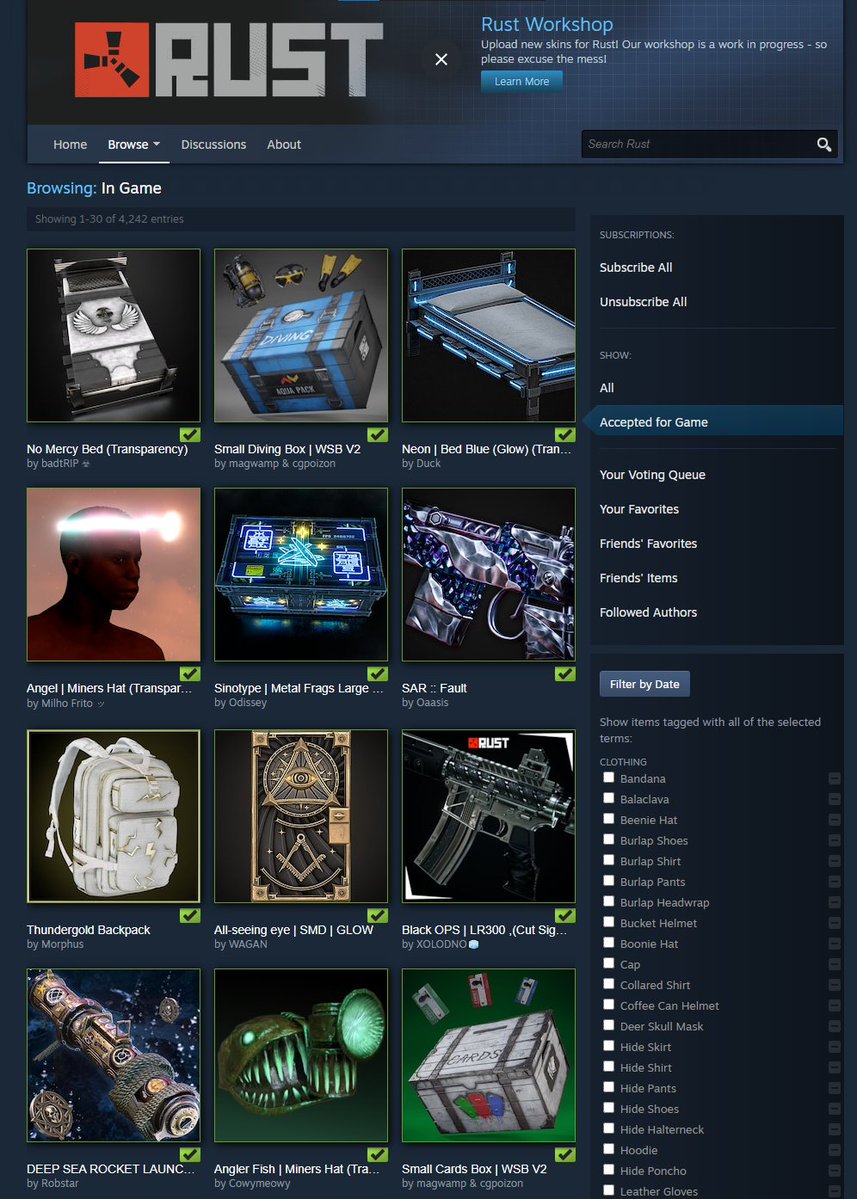Open the Thundergold Backpack thumbnail
This screenshot has width=857, height=1199.
point(114,816)
